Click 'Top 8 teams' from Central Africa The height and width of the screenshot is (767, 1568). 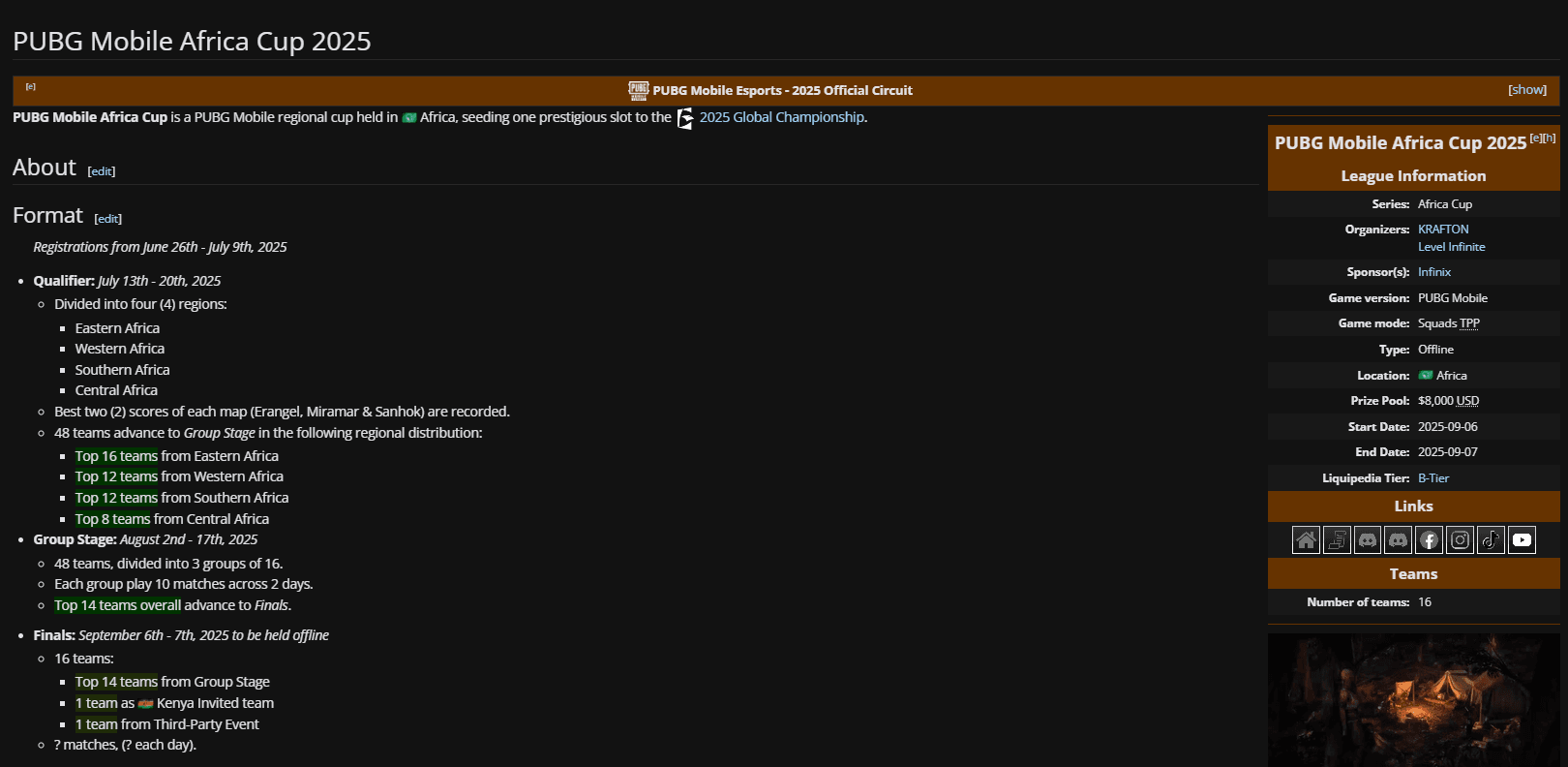[x=112, y=519]
